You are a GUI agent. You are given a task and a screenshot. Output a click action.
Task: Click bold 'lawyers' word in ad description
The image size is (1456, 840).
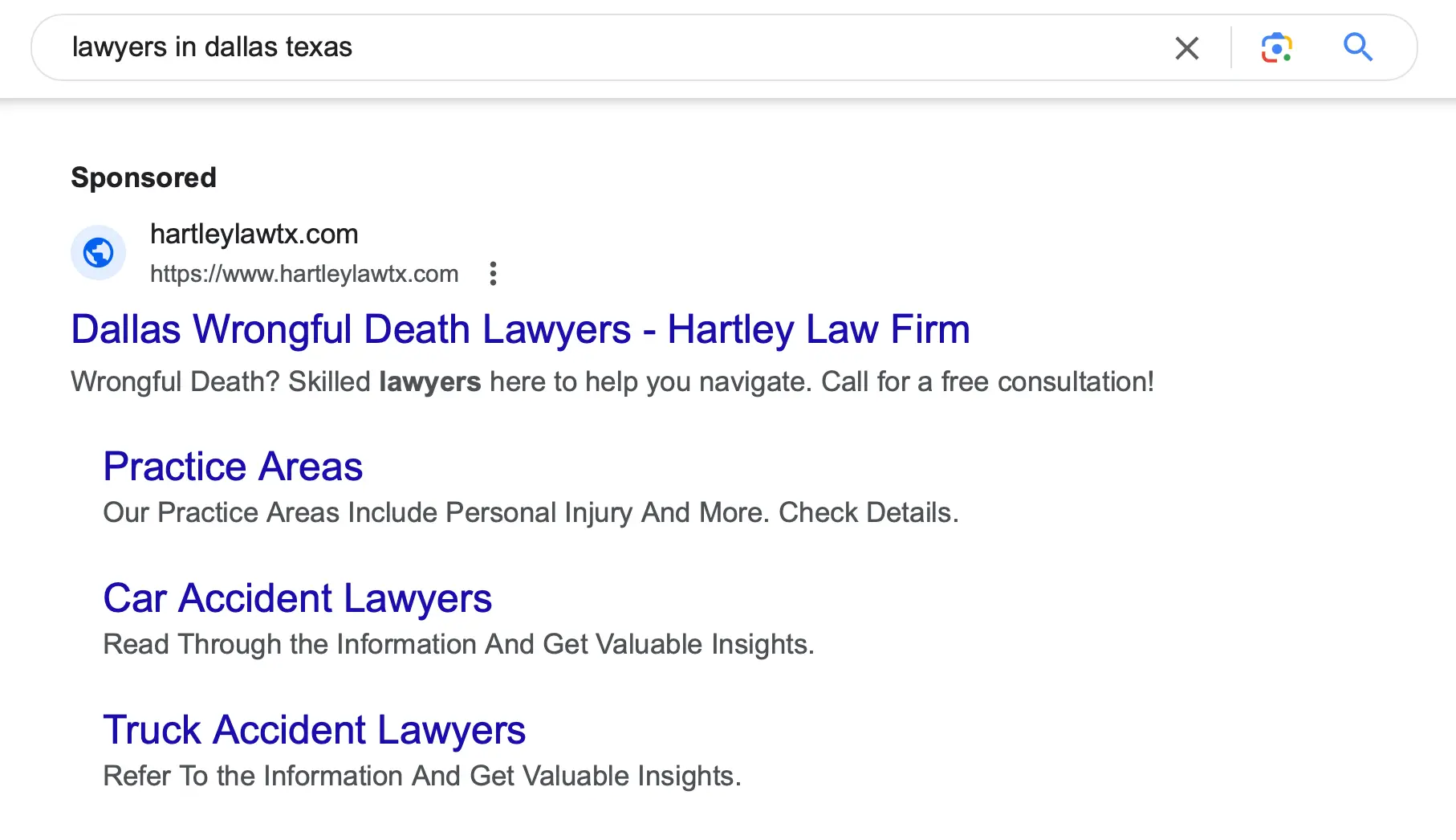coord(430,381)
